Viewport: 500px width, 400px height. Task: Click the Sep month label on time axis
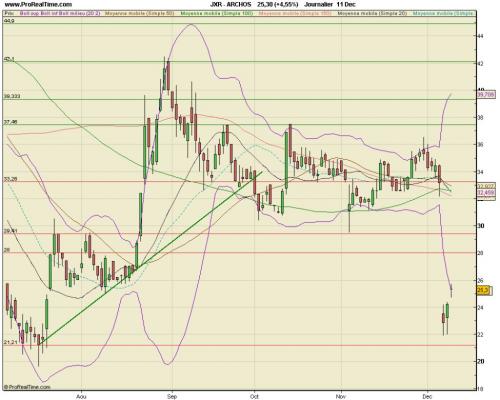point(172,396)
